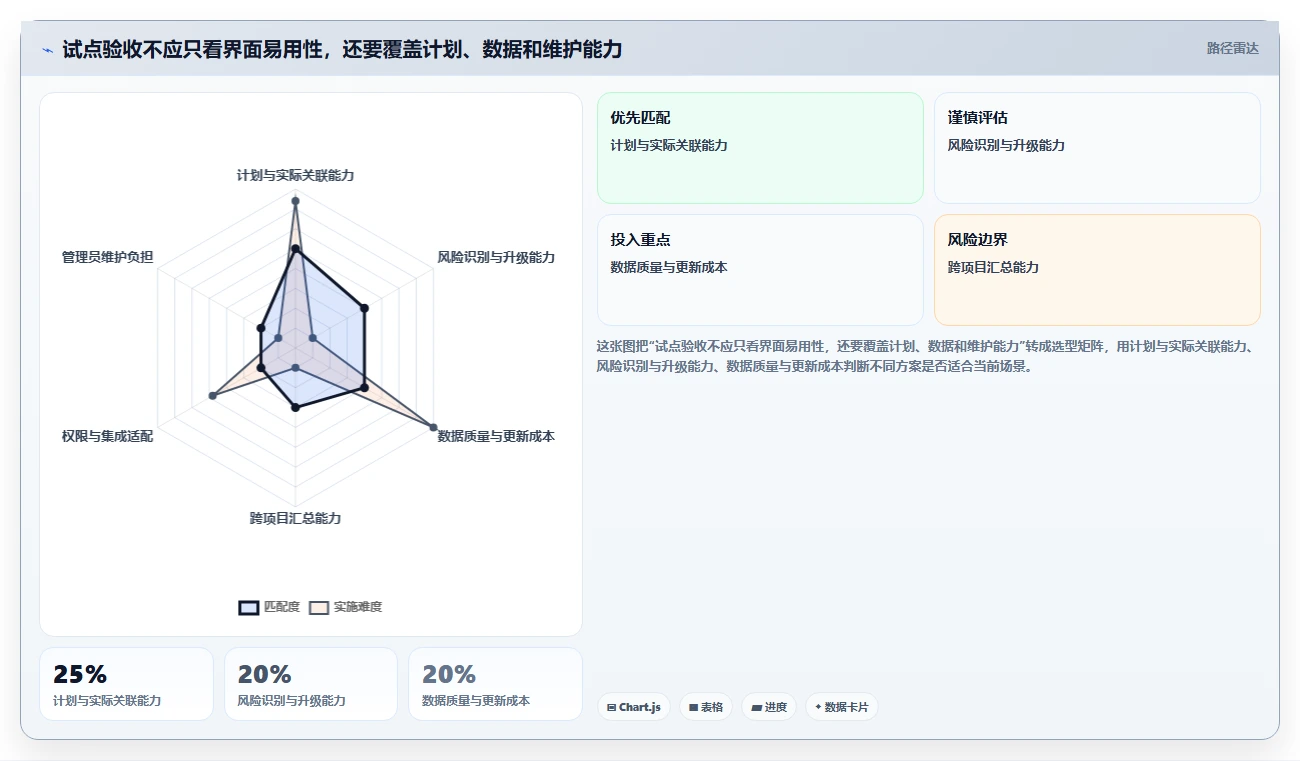Click 匹配度 point on 风险识别与升级能力 axis
This screenshot has height=761, width=1300.
pyautogui.click(x=364, y=308)
